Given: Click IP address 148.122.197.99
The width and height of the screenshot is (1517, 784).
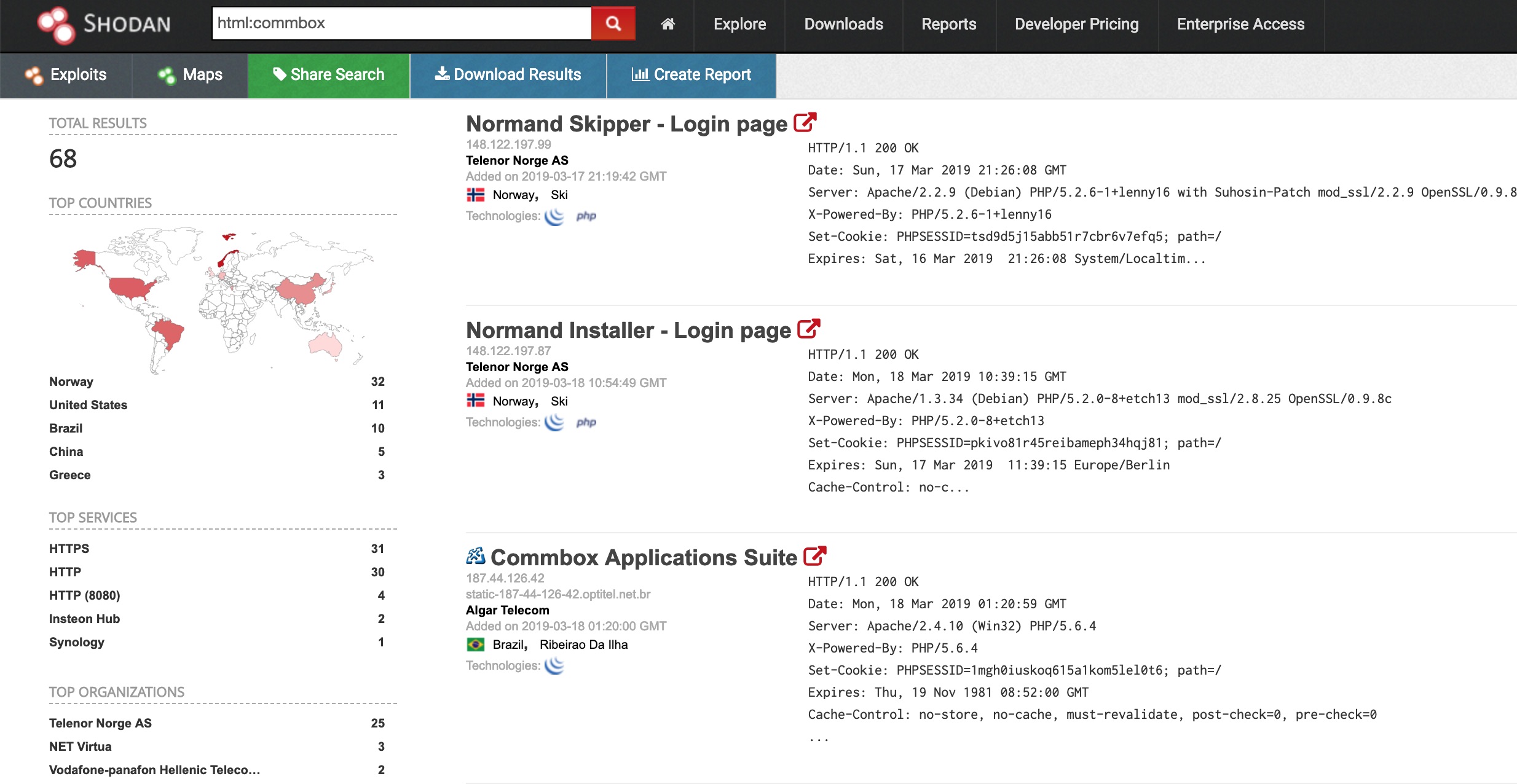Looking at the screenshot, I should [x=508, y=144].
